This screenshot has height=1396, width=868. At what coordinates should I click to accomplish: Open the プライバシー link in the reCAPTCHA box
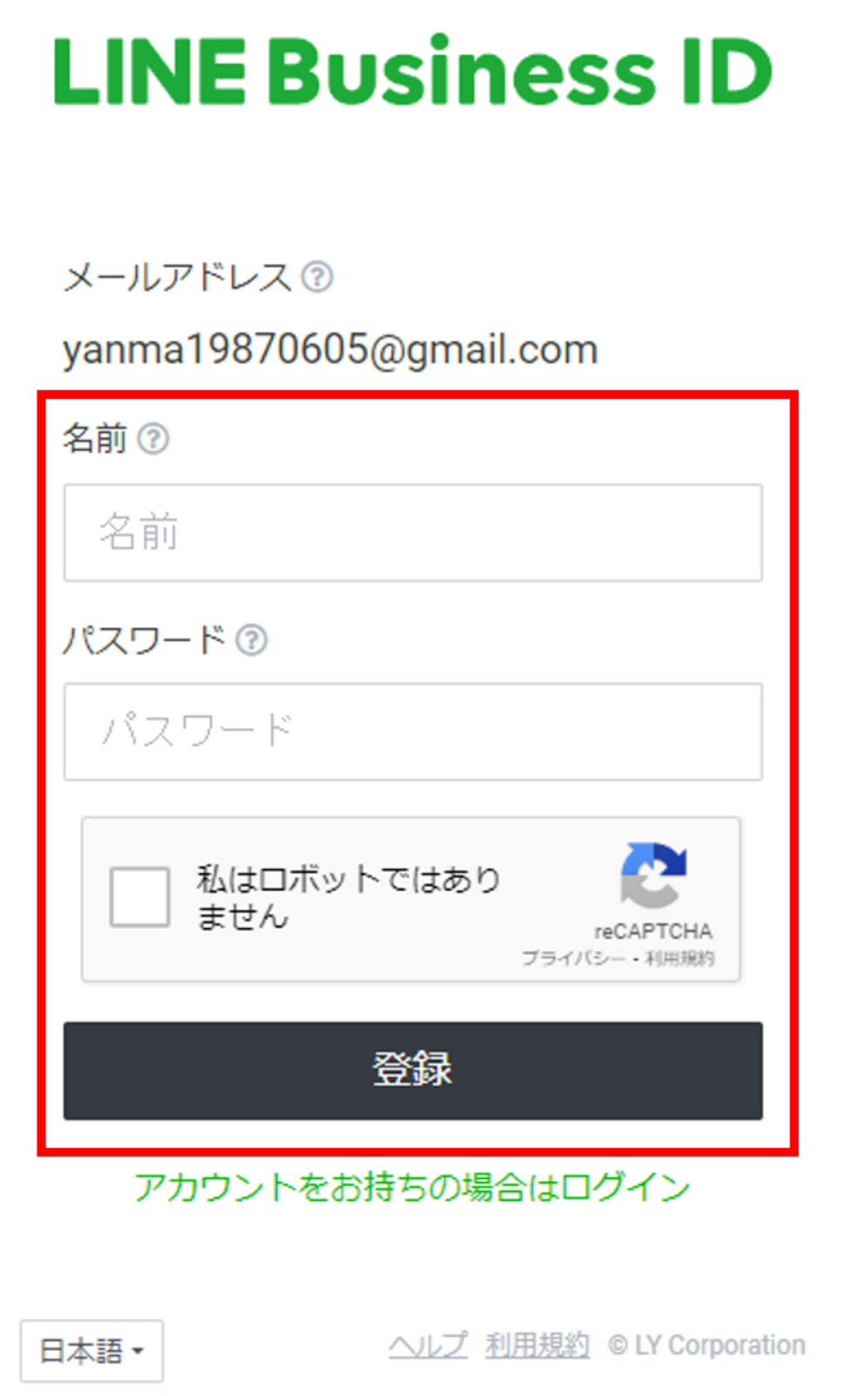coord(574,958)
